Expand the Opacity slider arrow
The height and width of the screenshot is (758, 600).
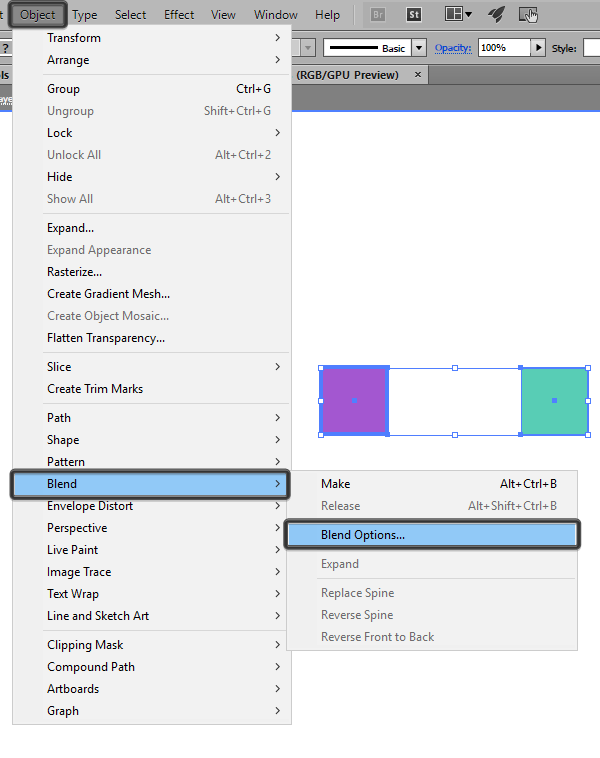click(x=538, y=48)
